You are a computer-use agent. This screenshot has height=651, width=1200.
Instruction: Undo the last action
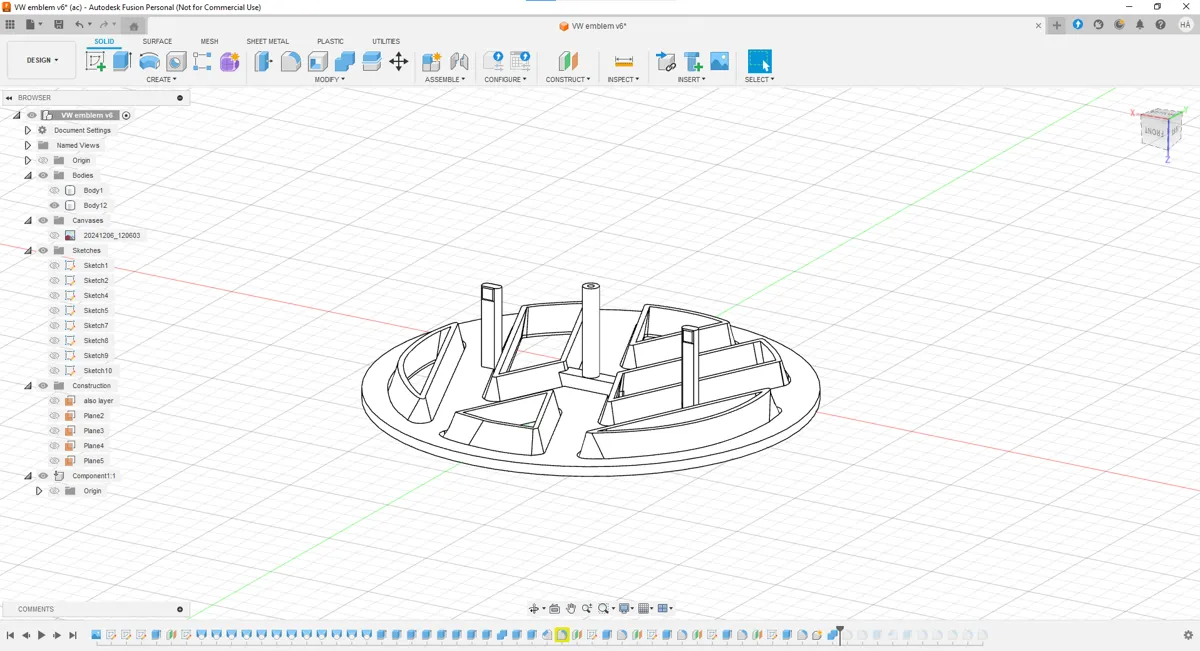pyautogui.click(x=79, y=25)
